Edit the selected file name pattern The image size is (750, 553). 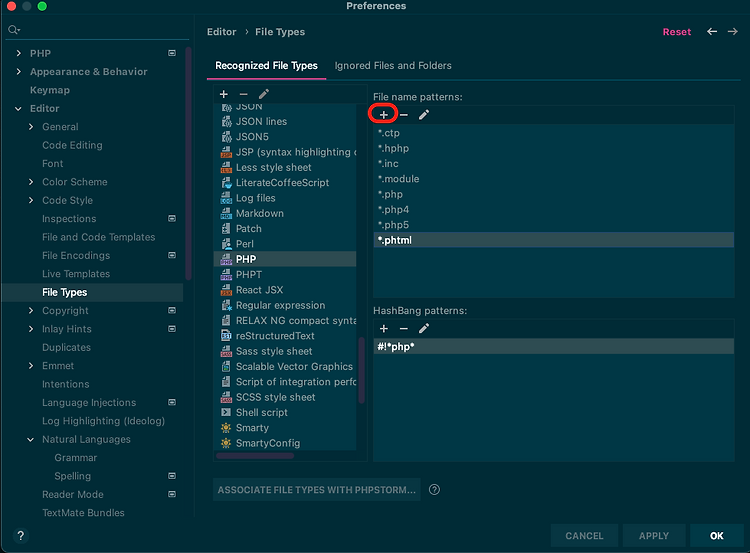pyautogui.click(x=424, y=115)
